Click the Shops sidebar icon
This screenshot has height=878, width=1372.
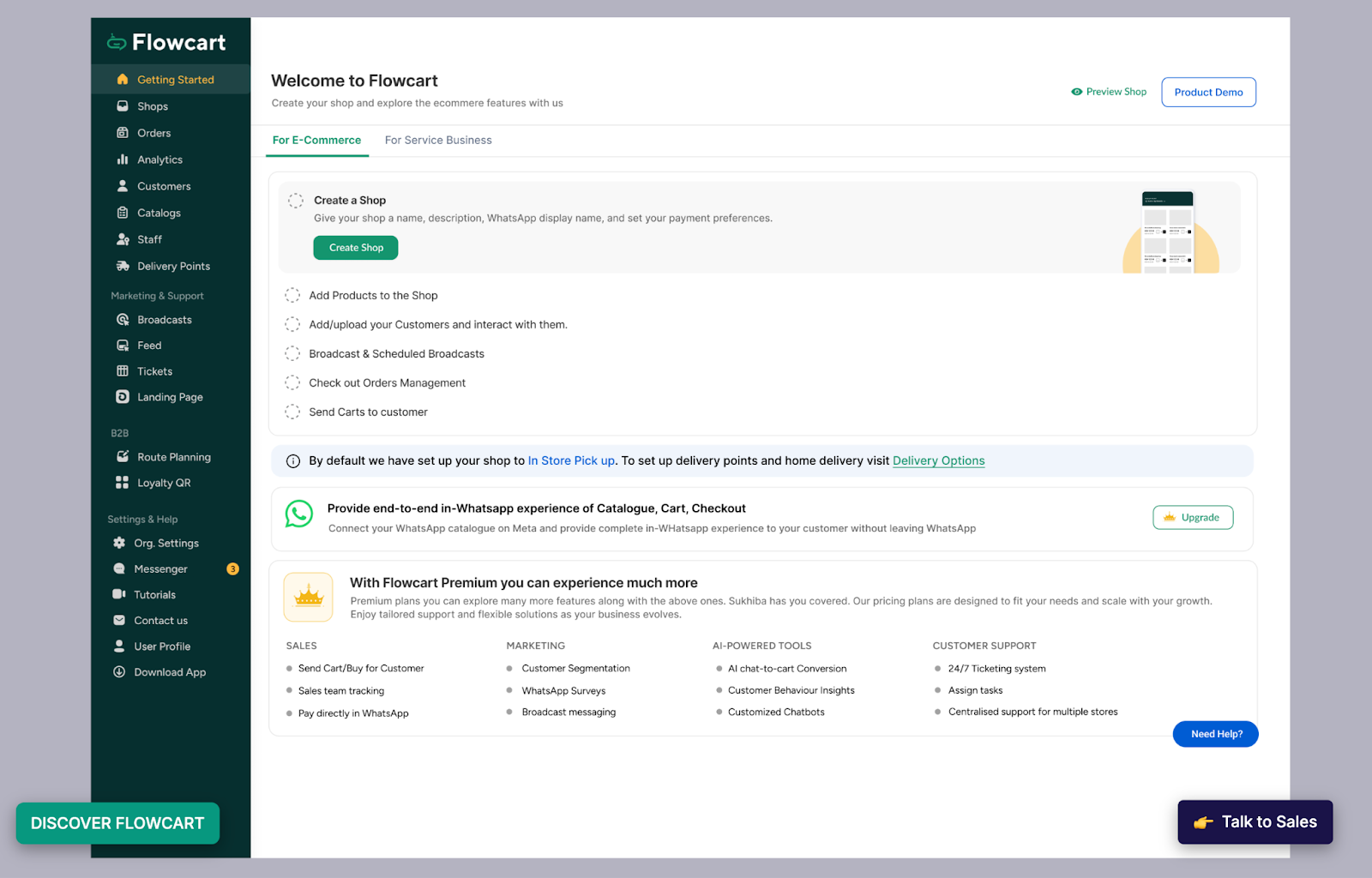click(123, 106)
